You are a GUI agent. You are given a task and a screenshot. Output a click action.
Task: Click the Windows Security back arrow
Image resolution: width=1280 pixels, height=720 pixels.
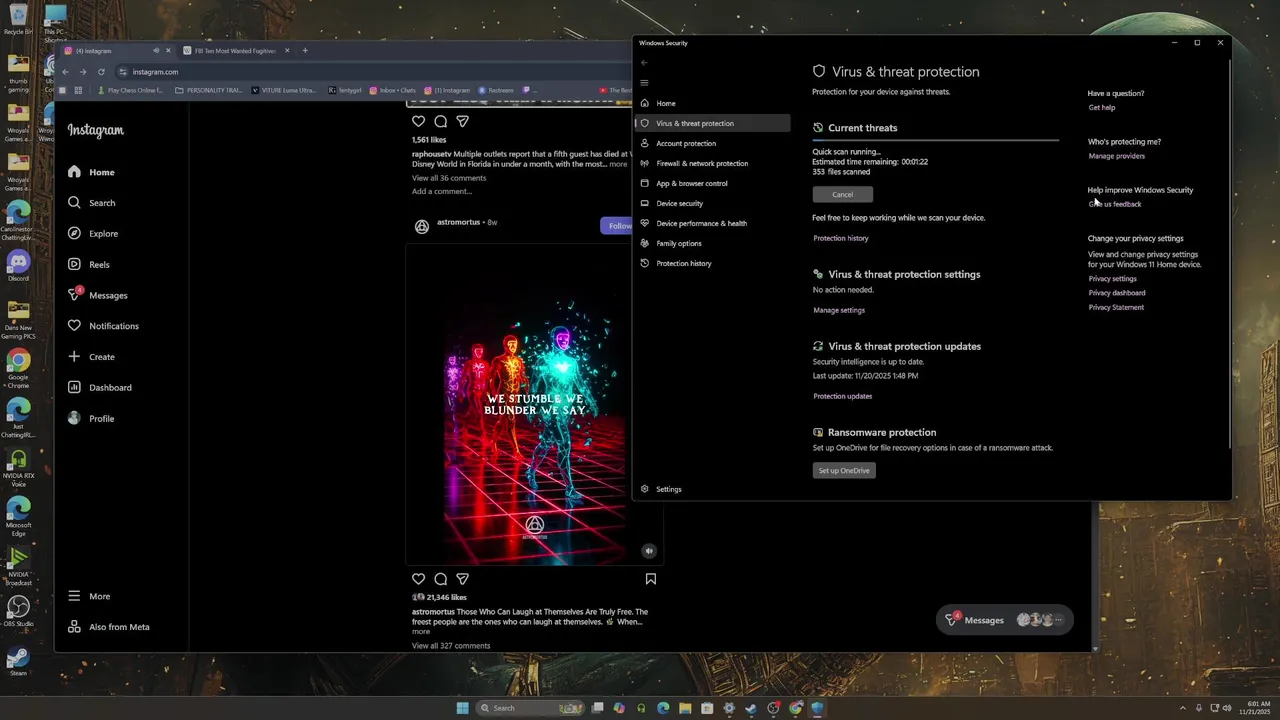644,62
